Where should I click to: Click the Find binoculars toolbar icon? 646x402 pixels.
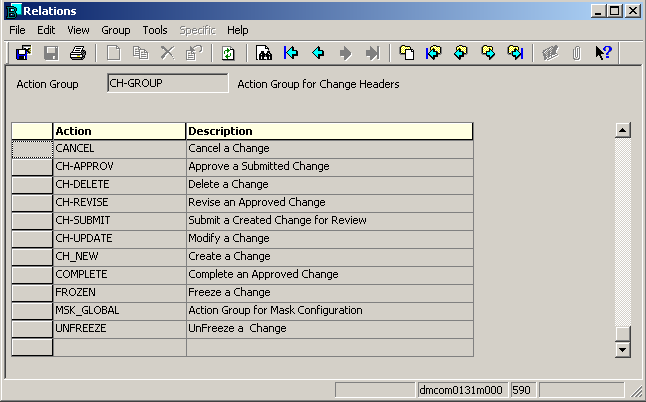point(264,53)
